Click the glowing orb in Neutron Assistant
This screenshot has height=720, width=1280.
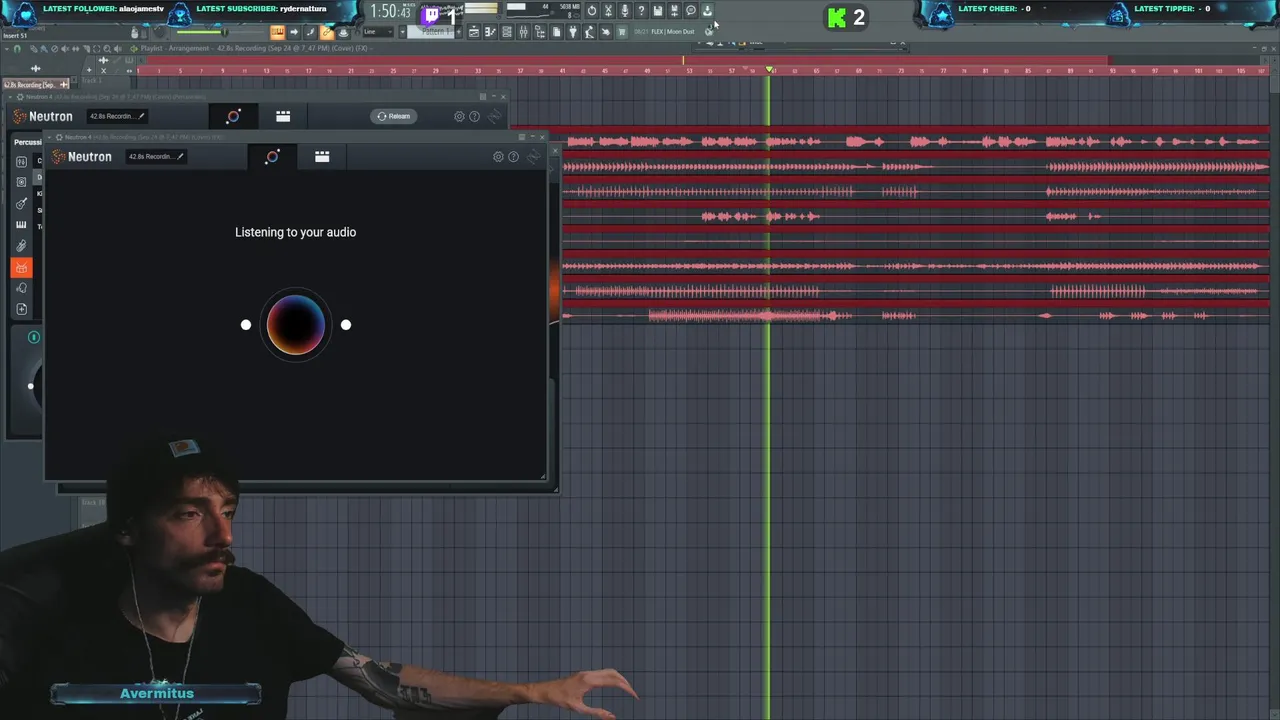295,324
